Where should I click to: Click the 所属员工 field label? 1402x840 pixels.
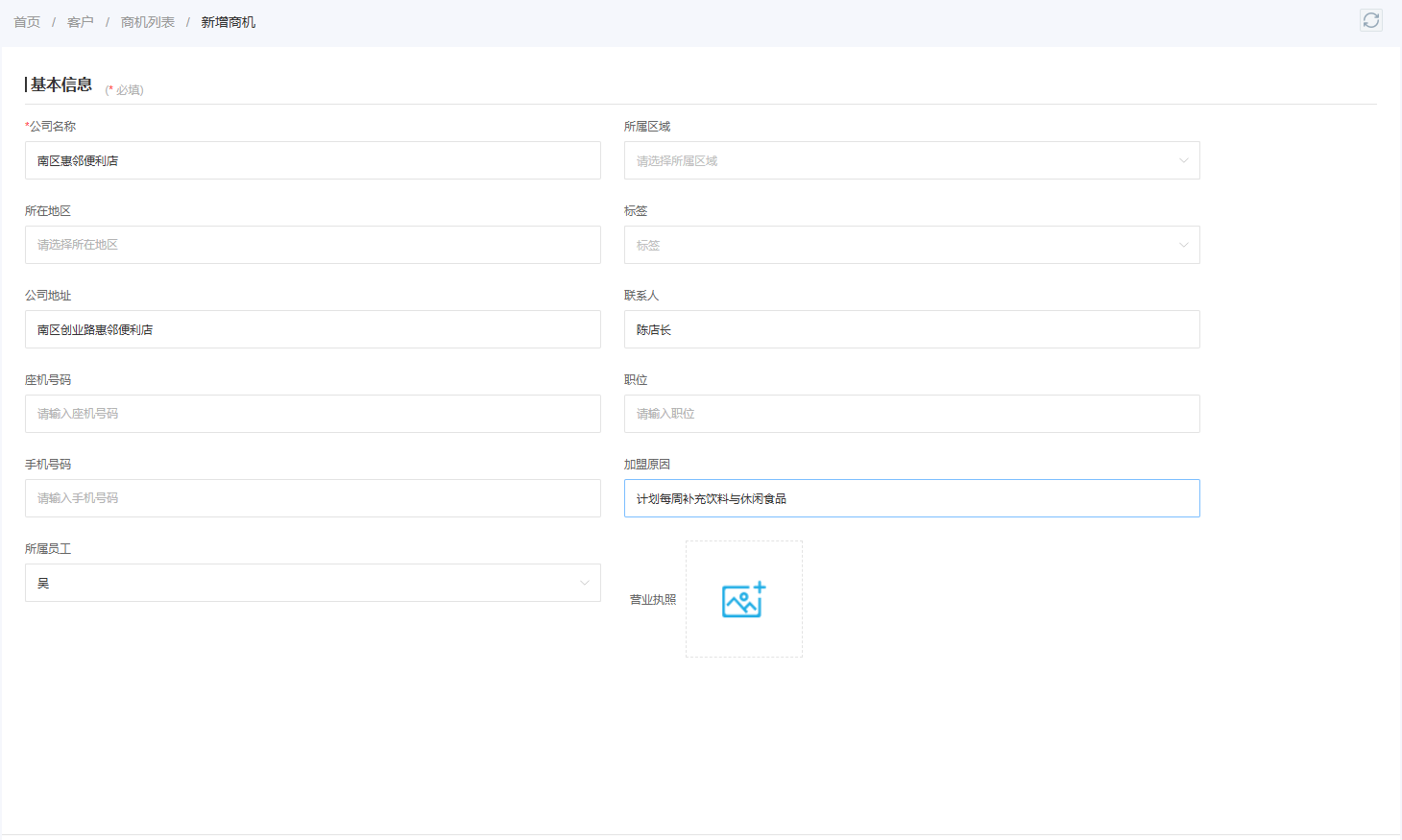coord(48,548)
